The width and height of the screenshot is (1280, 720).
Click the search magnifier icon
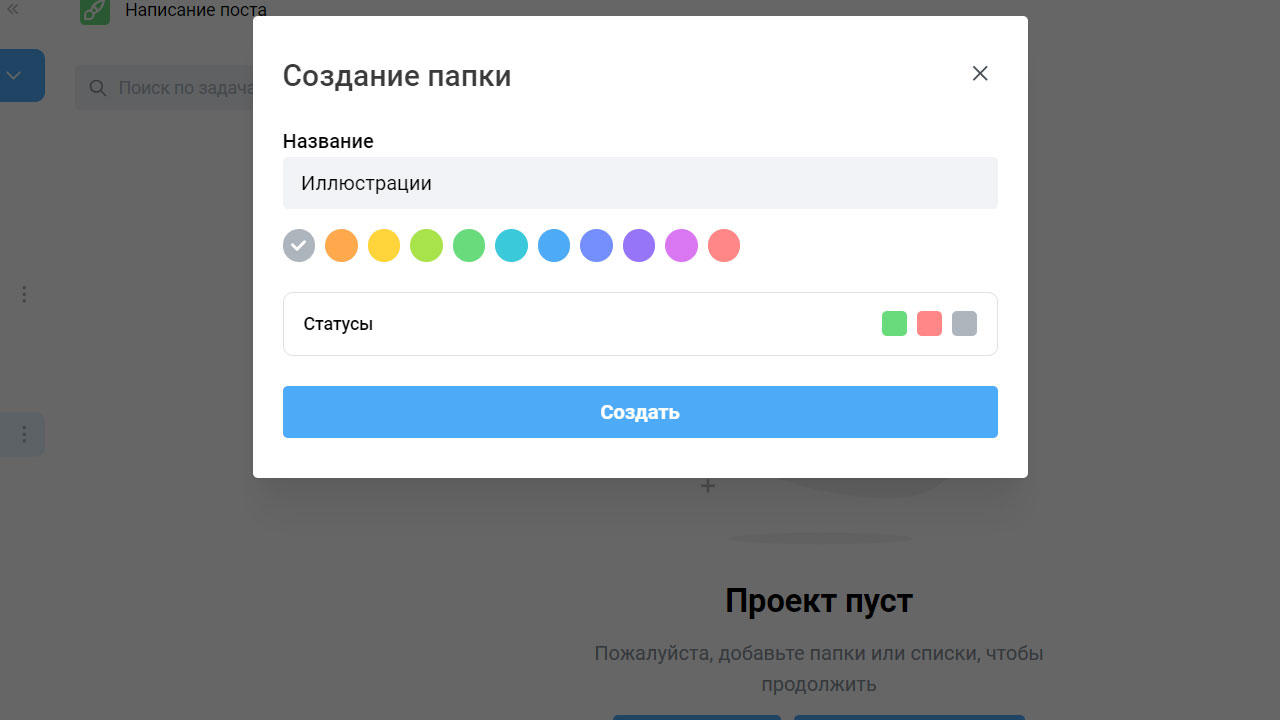coord(98,88)
